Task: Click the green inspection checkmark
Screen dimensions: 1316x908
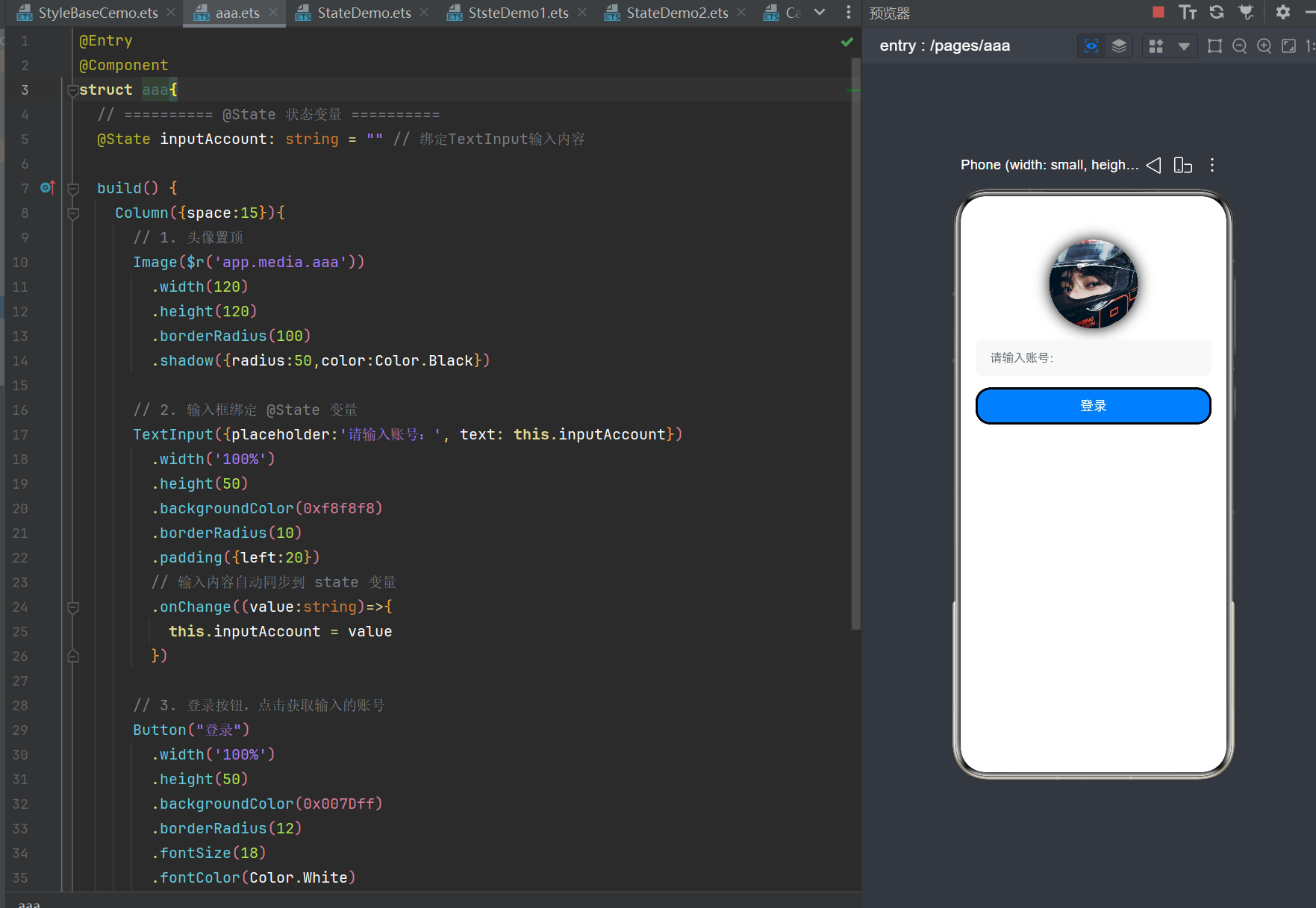Action: pos(846,42)
